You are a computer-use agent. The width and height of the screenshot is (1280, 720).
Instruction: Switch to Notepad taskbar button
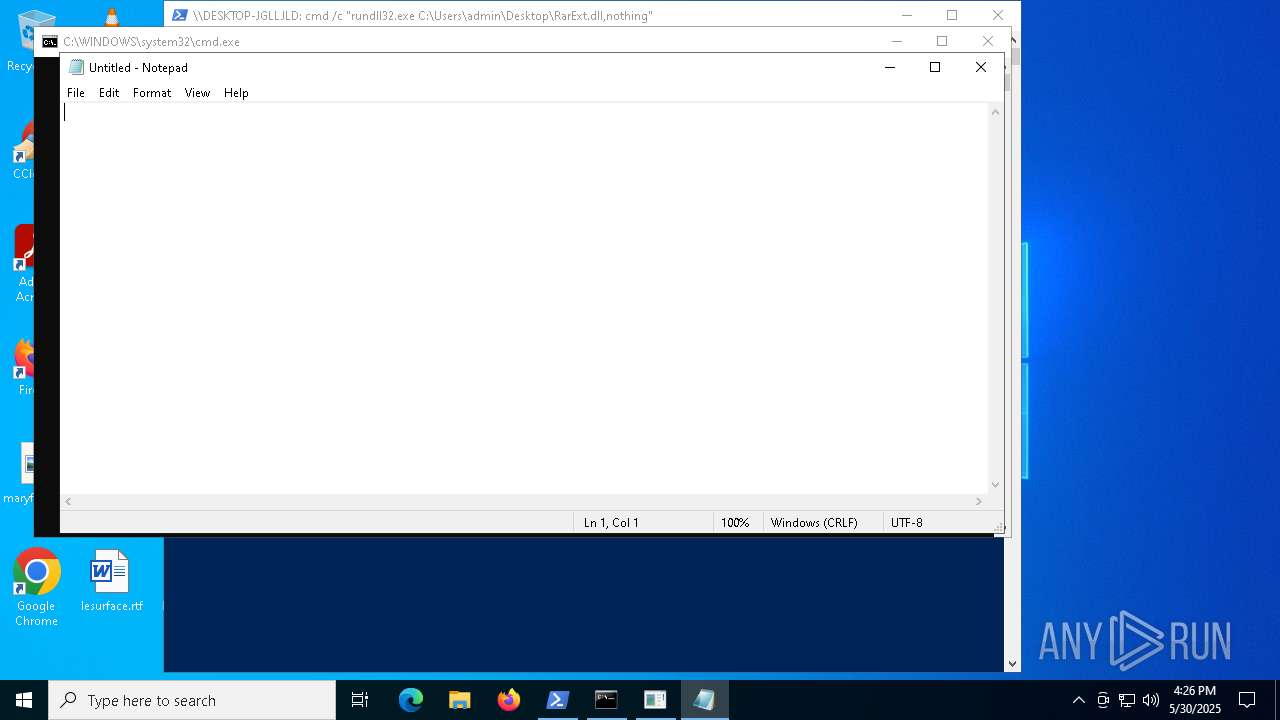pos(705,700)
